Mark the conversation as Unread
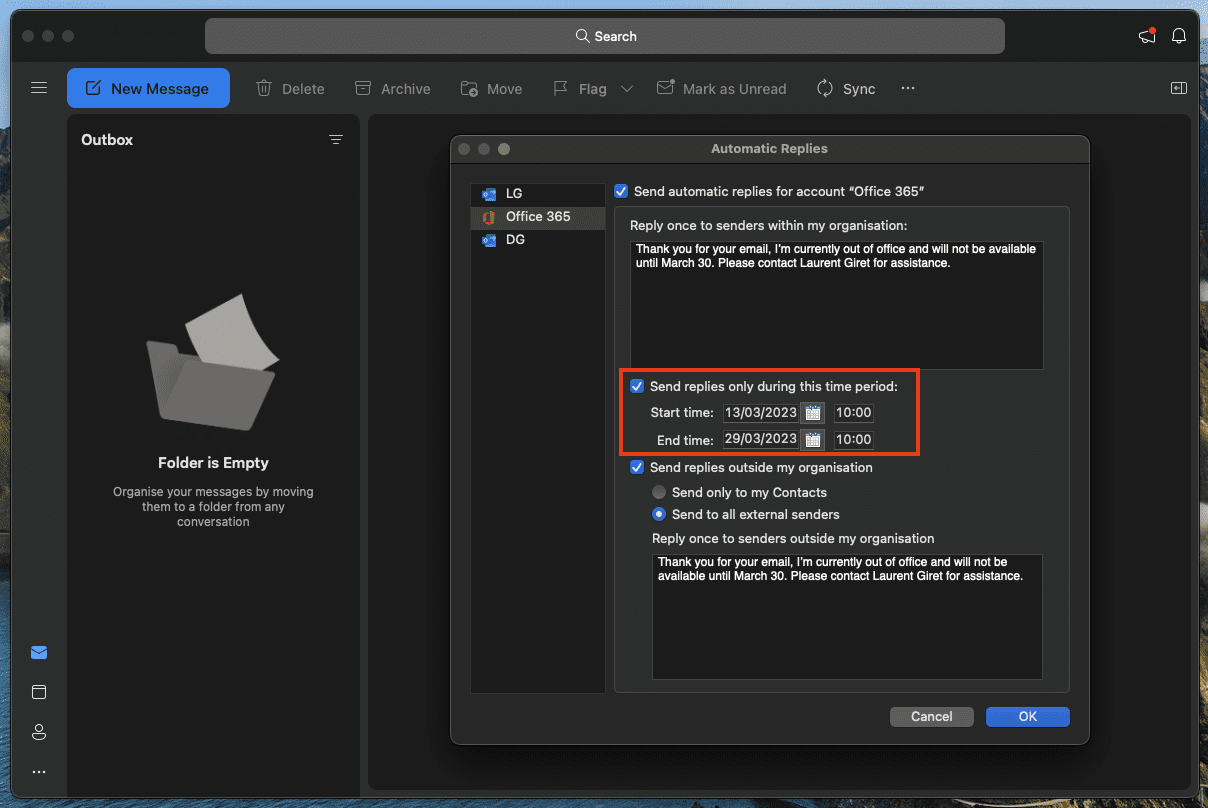This screenshot has height=808, width=1208. pyautogui.click(x=721, y=88)
